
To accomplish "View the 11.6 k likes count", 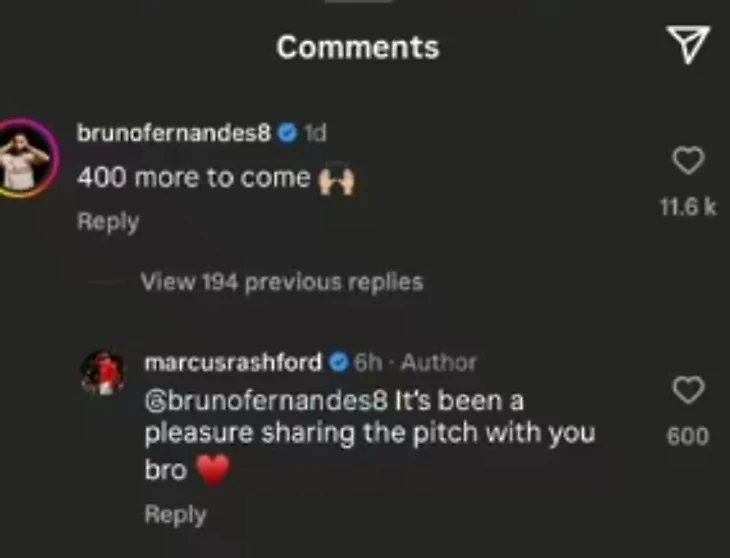I will tap(688, 207).
